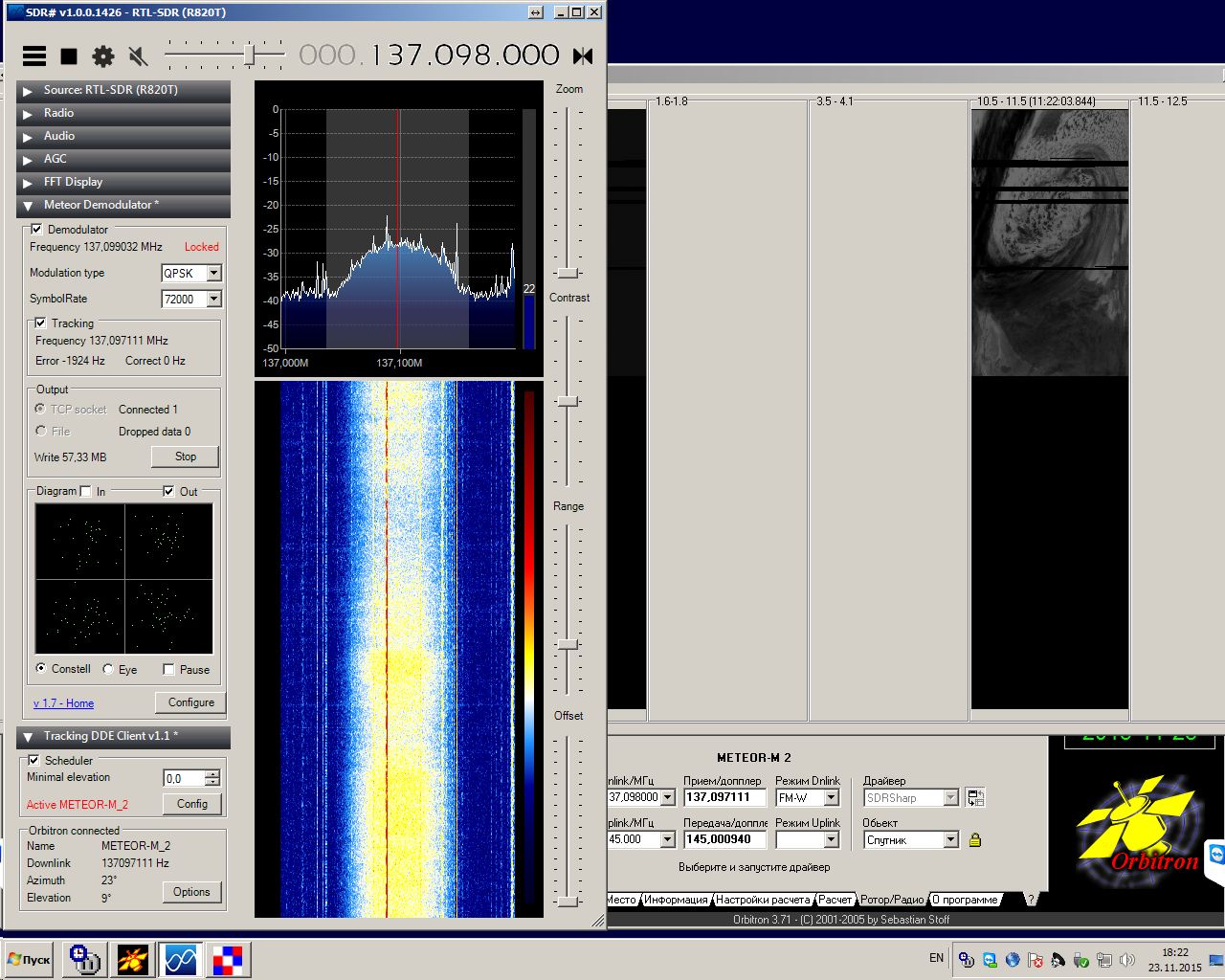This screenshot has width=1225, height=980.
Task: Click the 10.5 - 11.5 satellite image channel
Action: pyautogui.click(x=1050, y=410)
